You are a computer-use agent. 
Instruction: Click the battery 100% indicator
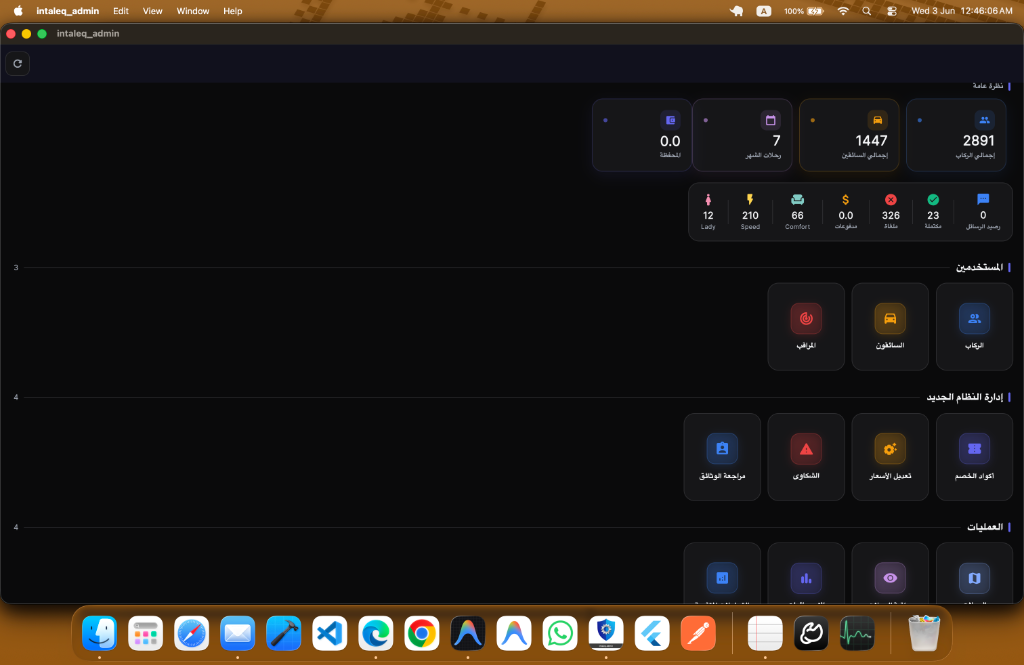[803, 11]
